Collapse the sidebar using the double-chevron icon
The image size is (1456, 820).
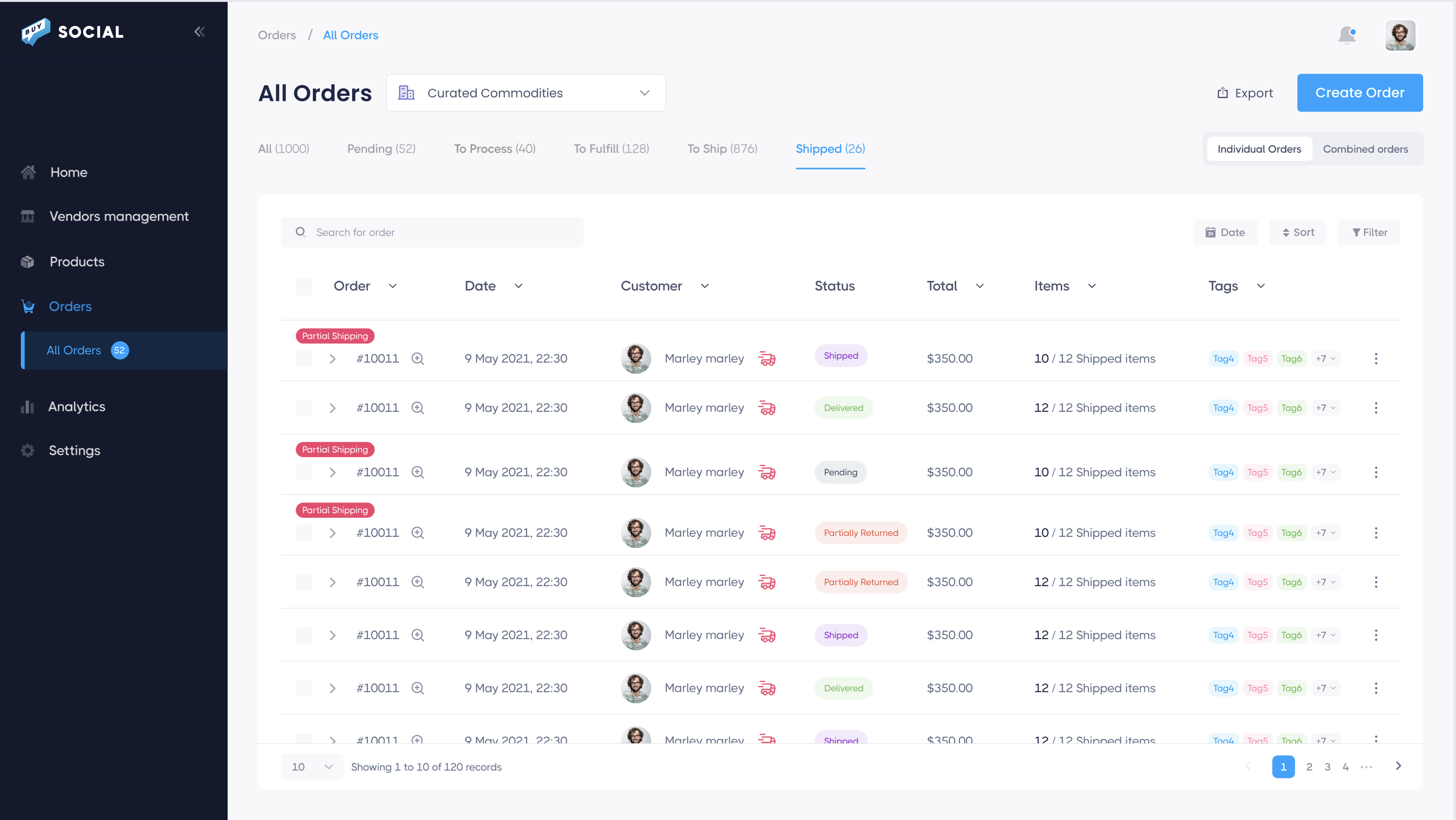(199, 31)
